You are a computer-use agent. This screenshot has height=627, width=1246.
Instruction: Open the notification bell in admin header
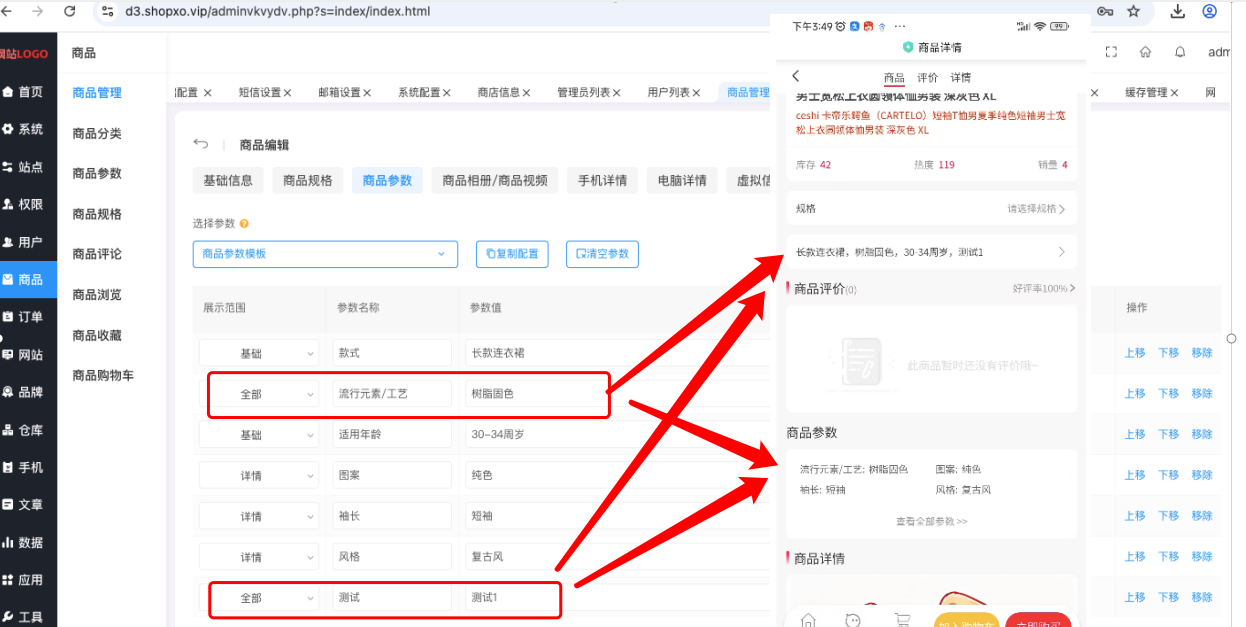1180,52
